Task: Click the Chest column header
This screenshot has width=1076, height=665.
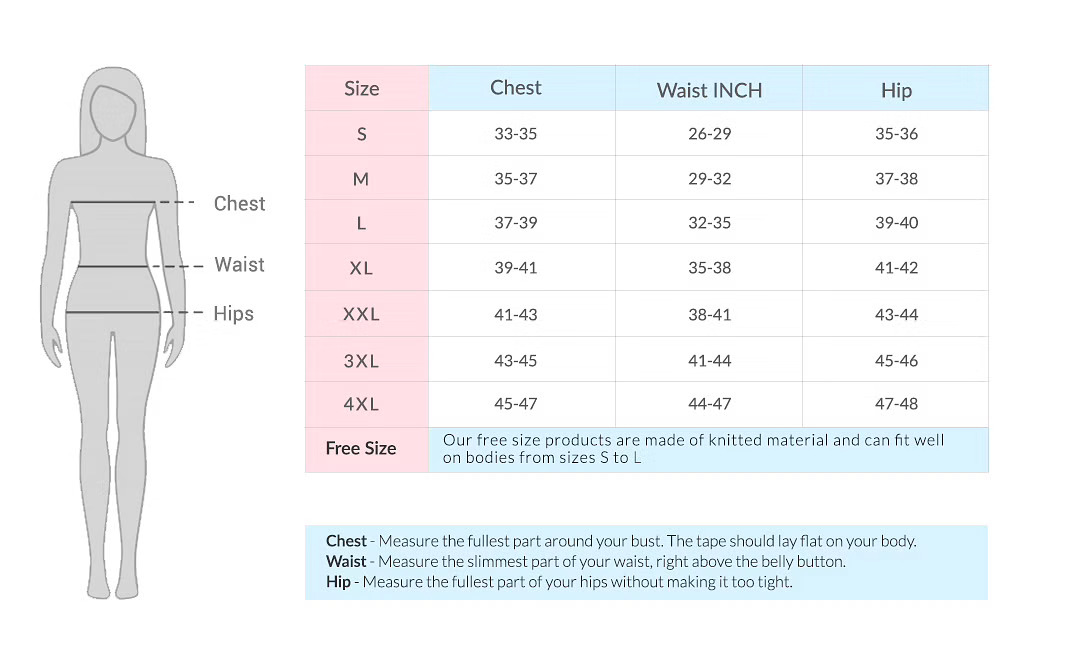Action: [516, 88]
